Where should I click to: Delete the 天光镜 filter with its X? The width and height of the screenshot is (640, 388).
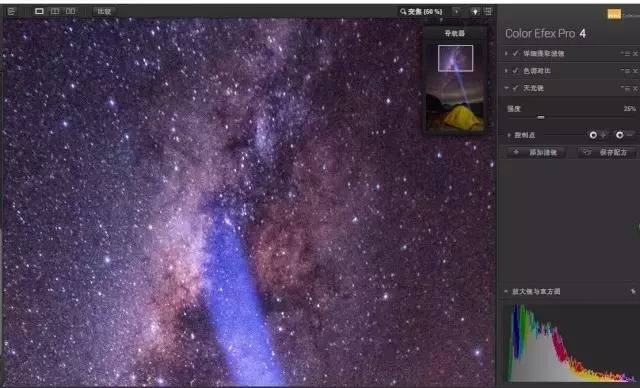coord(635,88)
